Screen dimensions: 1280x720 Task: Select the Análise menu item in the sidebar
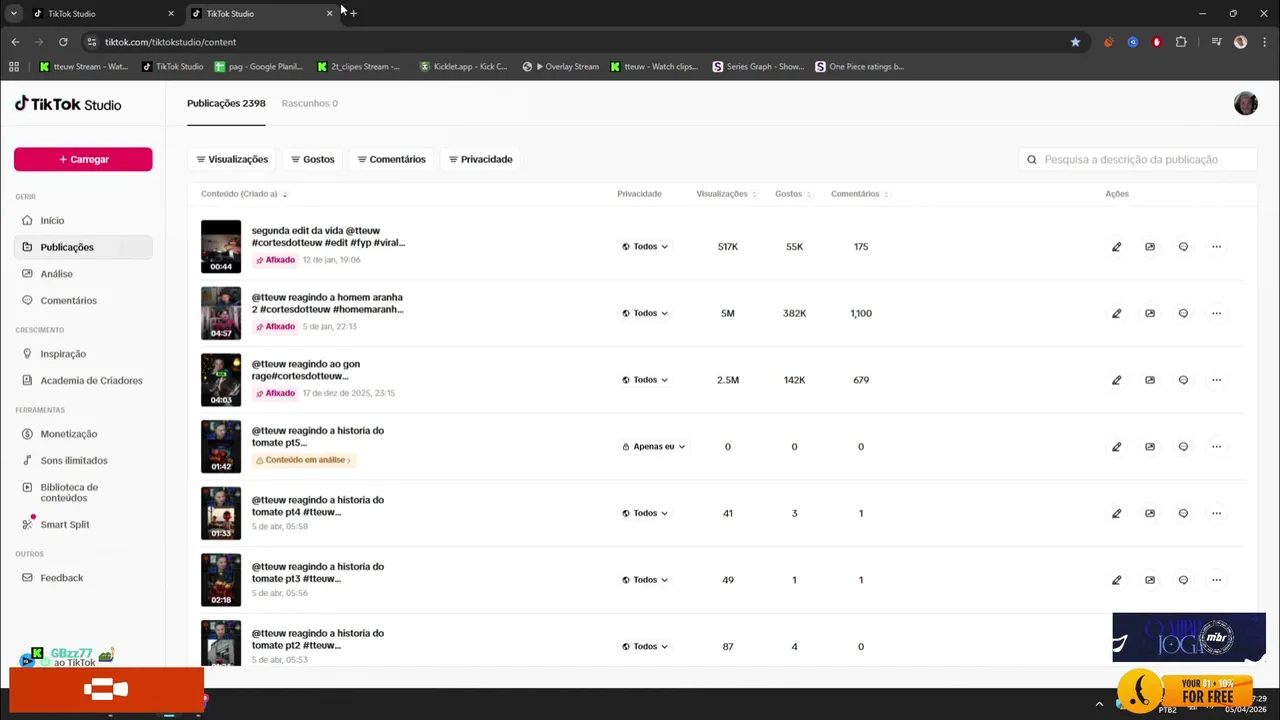tap(56, 274)
